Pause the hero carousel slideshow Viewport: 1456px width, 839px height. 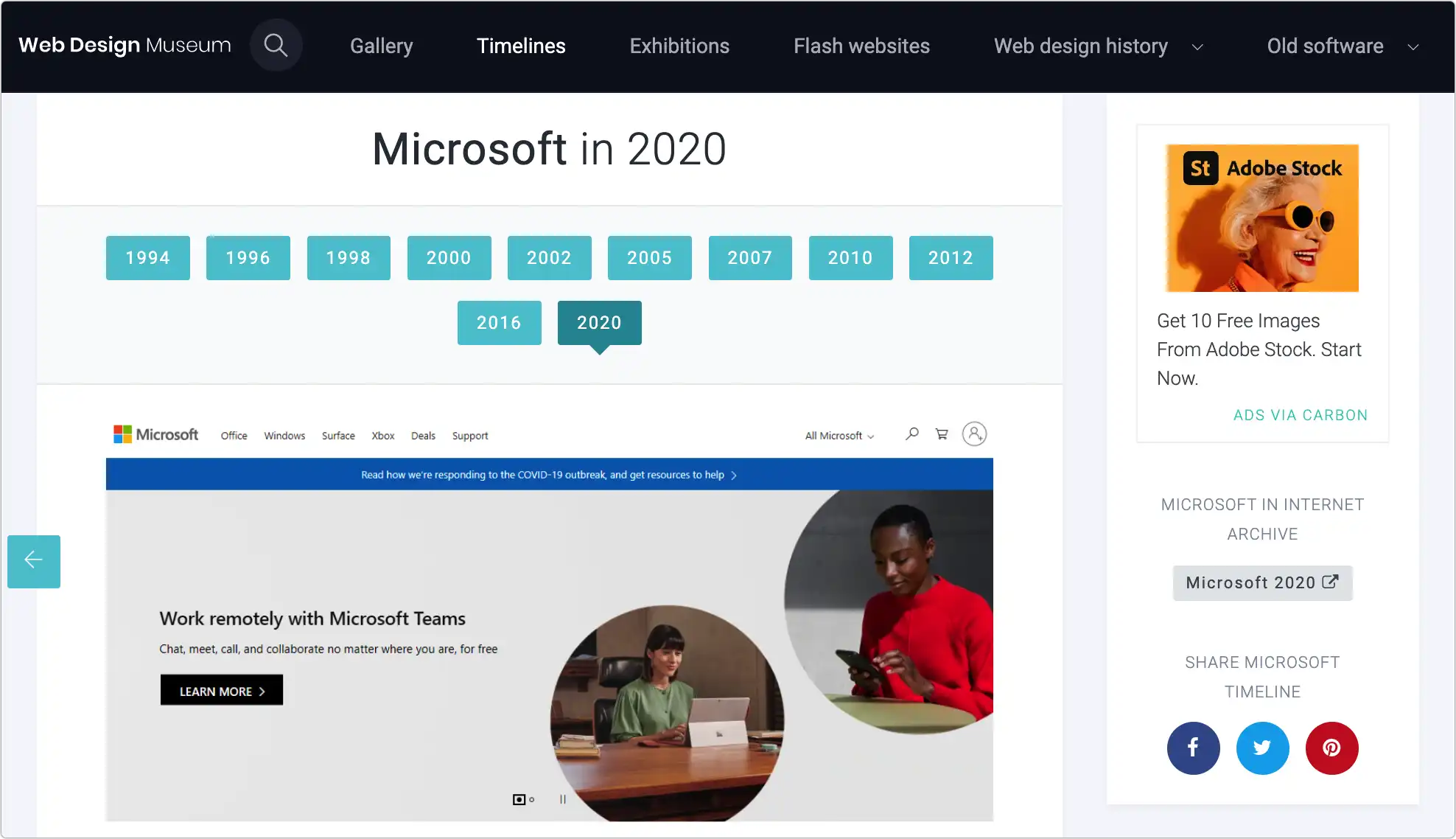[563, 799]
